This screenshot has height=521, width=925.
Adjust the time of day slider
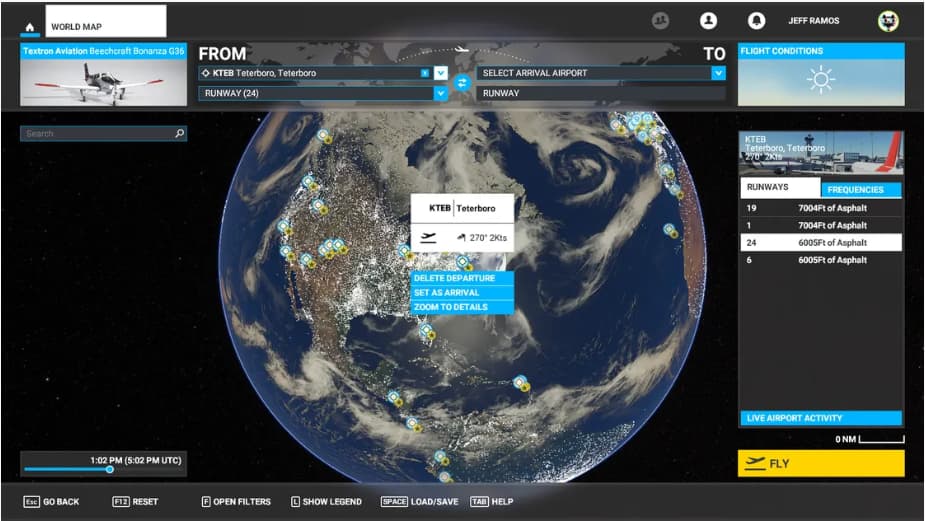110,469
